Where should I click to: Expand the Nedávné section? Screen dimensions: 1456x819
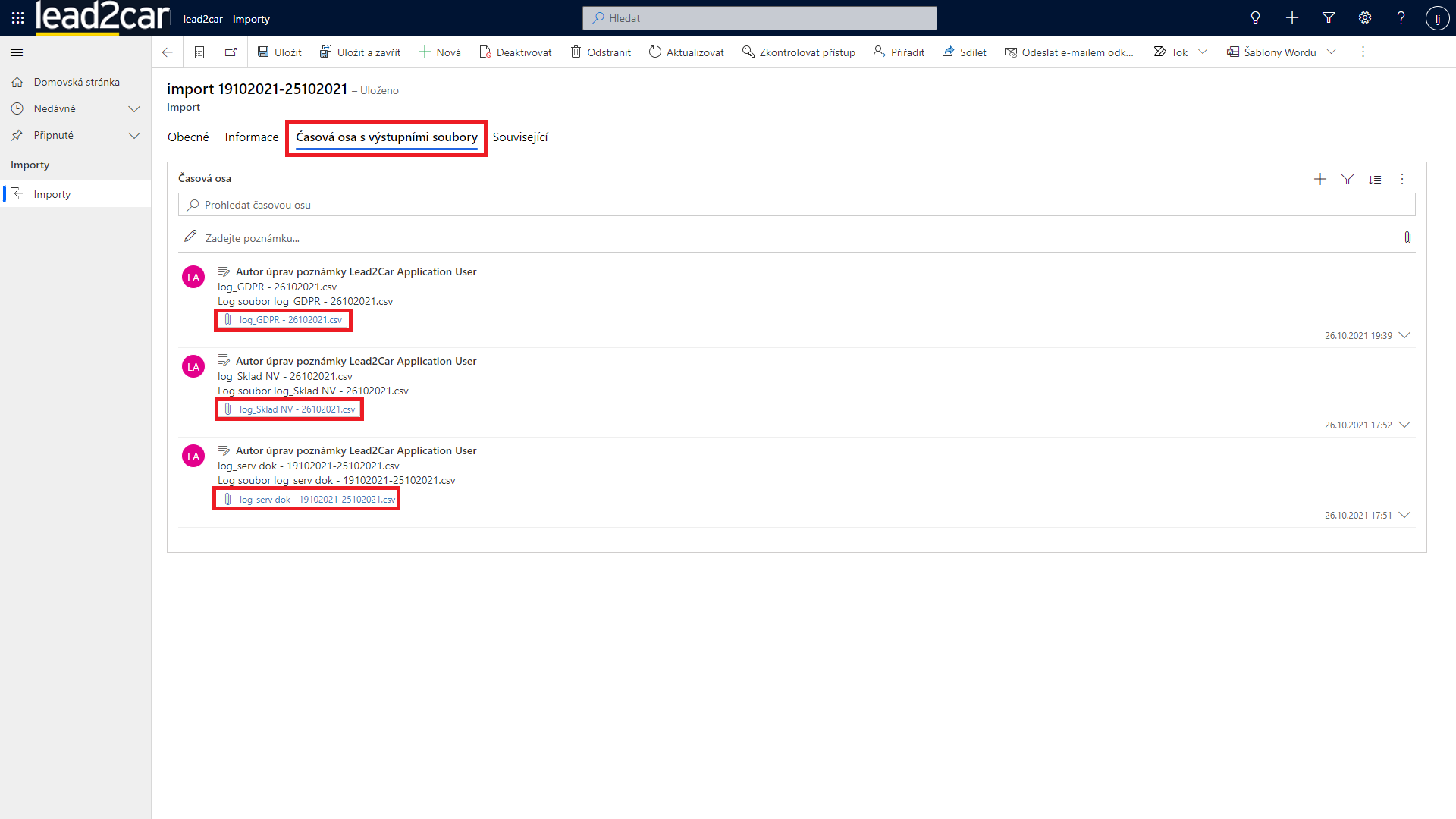tap(134, 108)
